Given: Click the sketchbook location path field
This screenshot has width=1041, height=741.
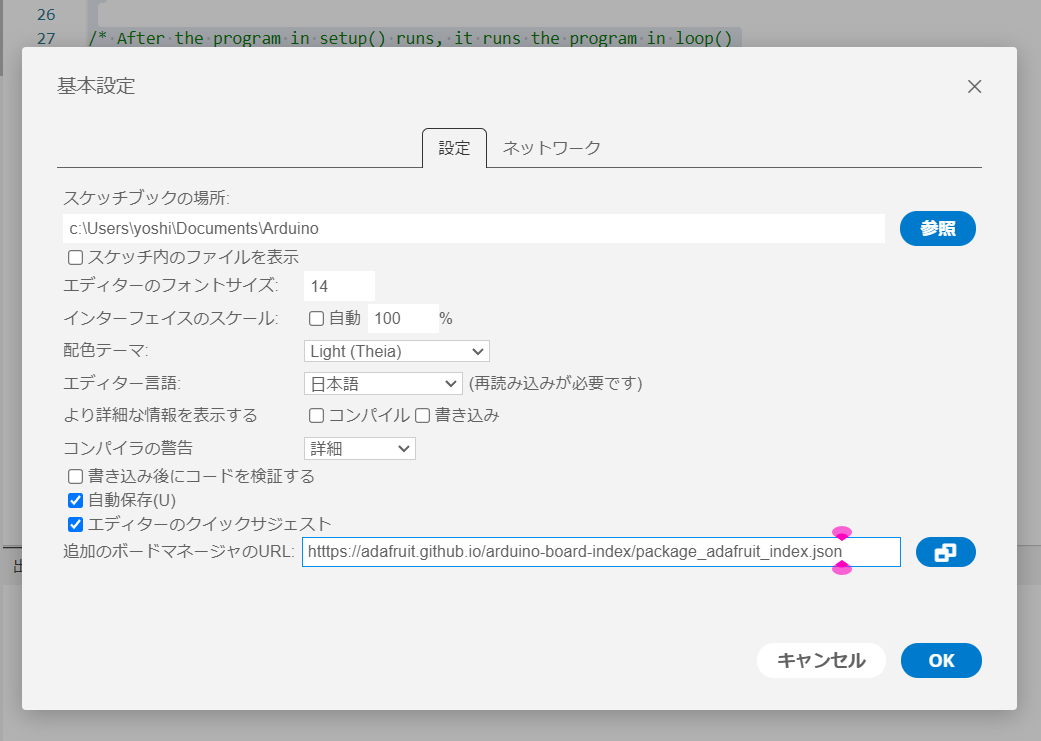Looking at the screenshot, I should coord(474,228).
